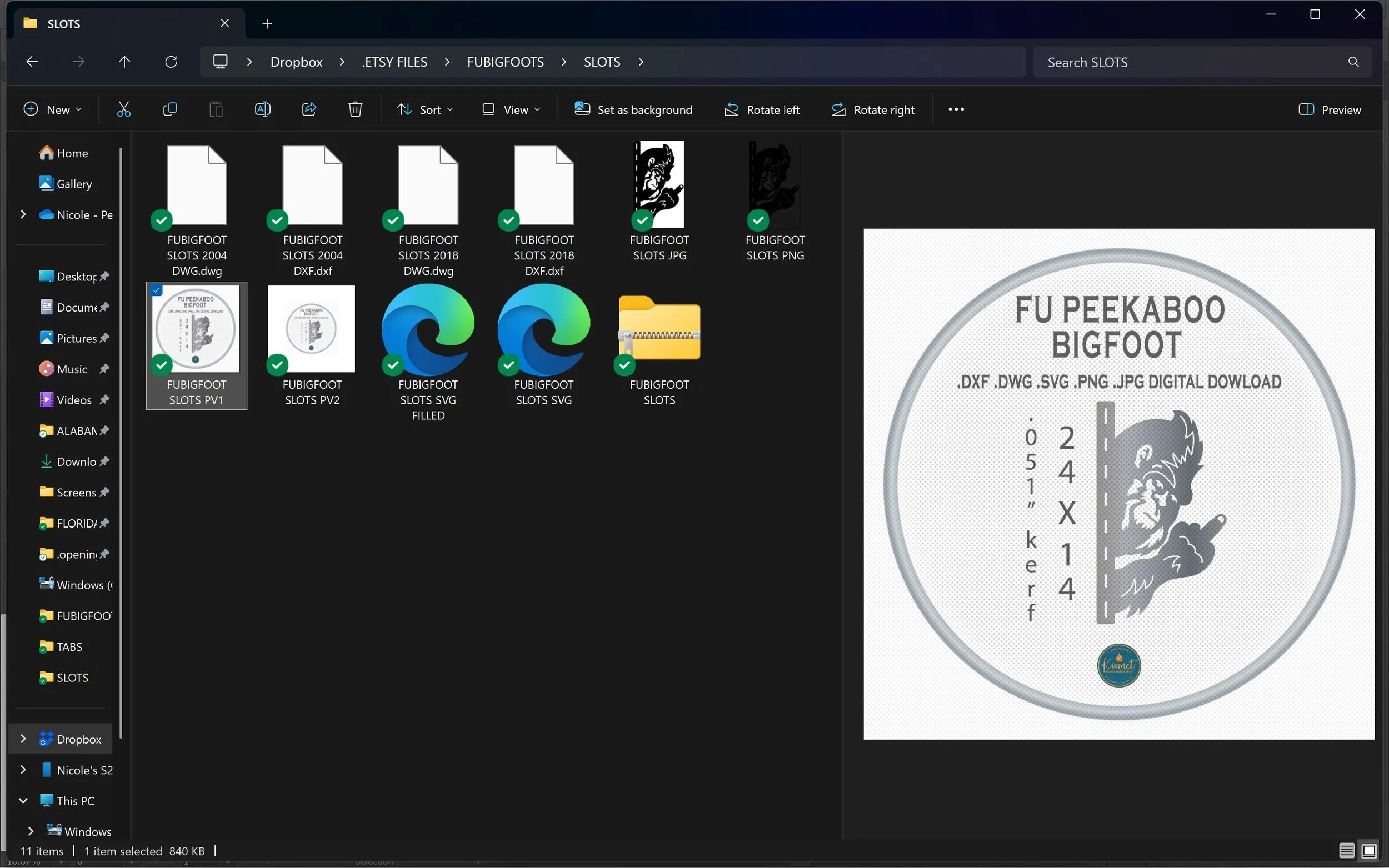This screenshot has height=868, width=1389.
Task: Open the View dropdown menu
Action: coord(511,109)
